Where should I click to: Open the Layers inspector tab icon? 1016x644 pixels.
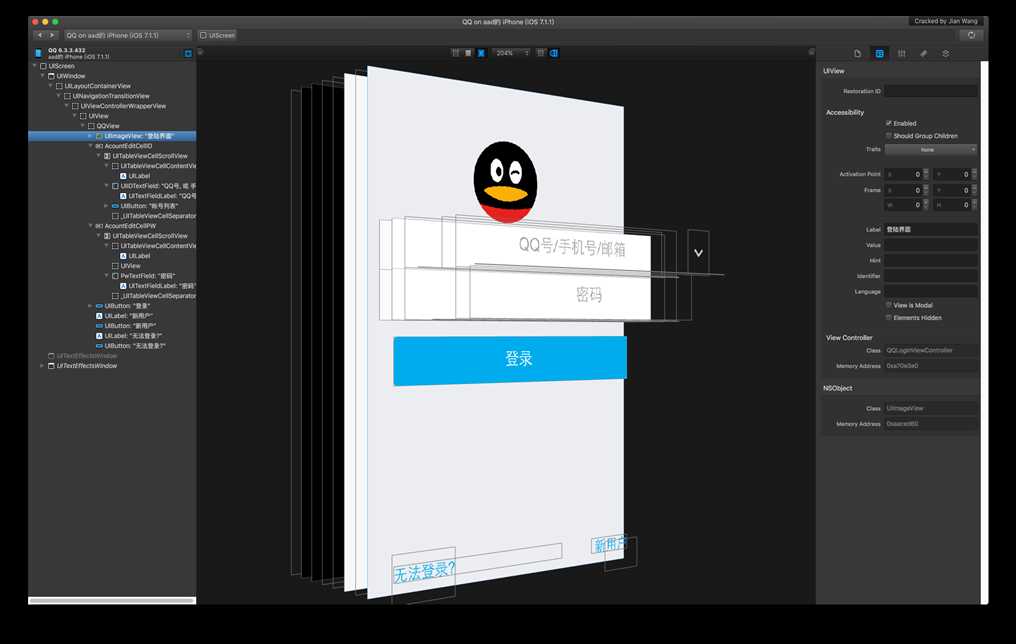[945, 54]
